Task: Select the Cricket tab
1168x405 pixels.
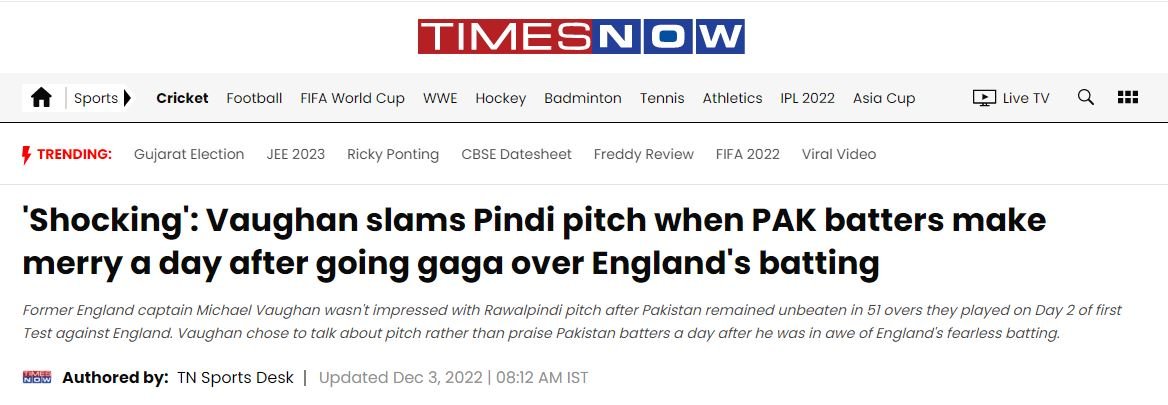Action: click(182, 98)
